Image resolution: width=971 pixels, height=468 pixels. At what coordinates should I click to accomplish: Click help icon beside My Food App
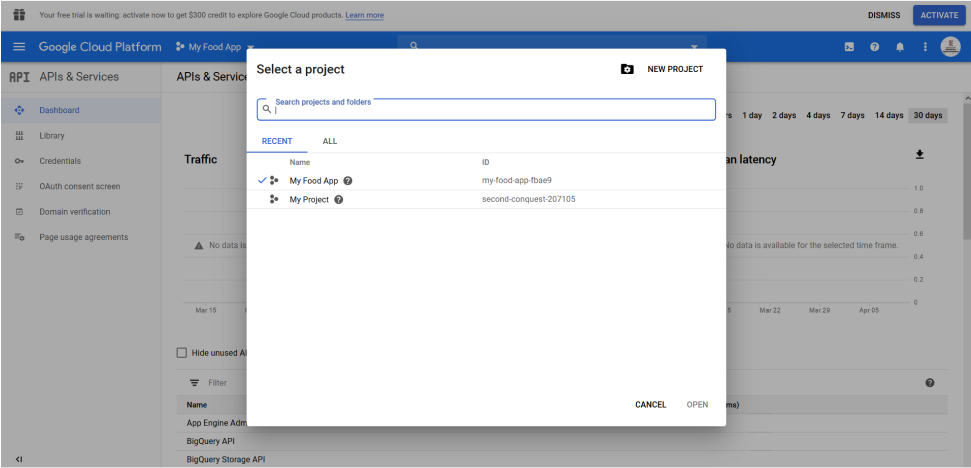pyautogui.click(x=348, y=181)
